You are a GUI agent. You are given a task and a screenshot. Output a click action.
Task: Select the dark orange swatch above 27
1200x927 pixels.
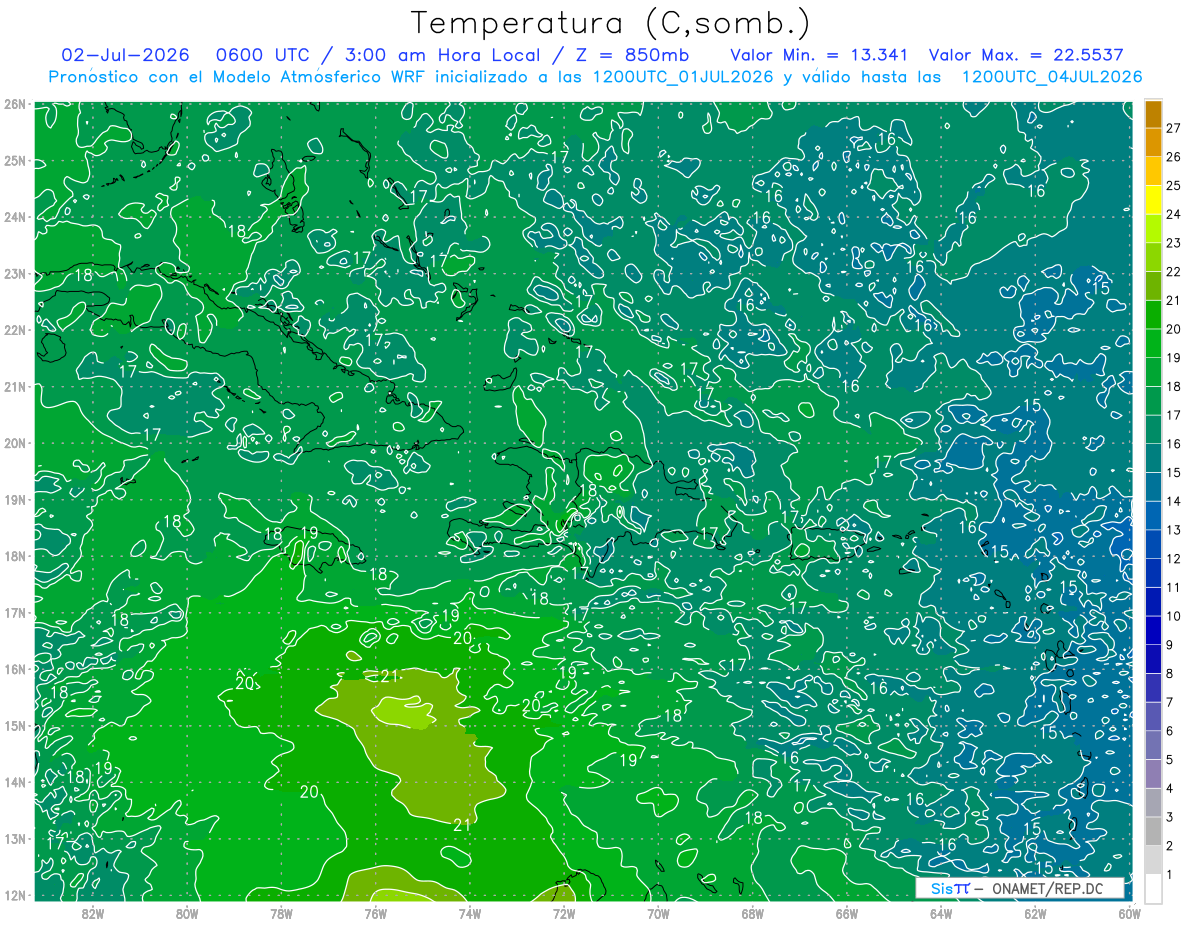click(x=1153, y=113)
